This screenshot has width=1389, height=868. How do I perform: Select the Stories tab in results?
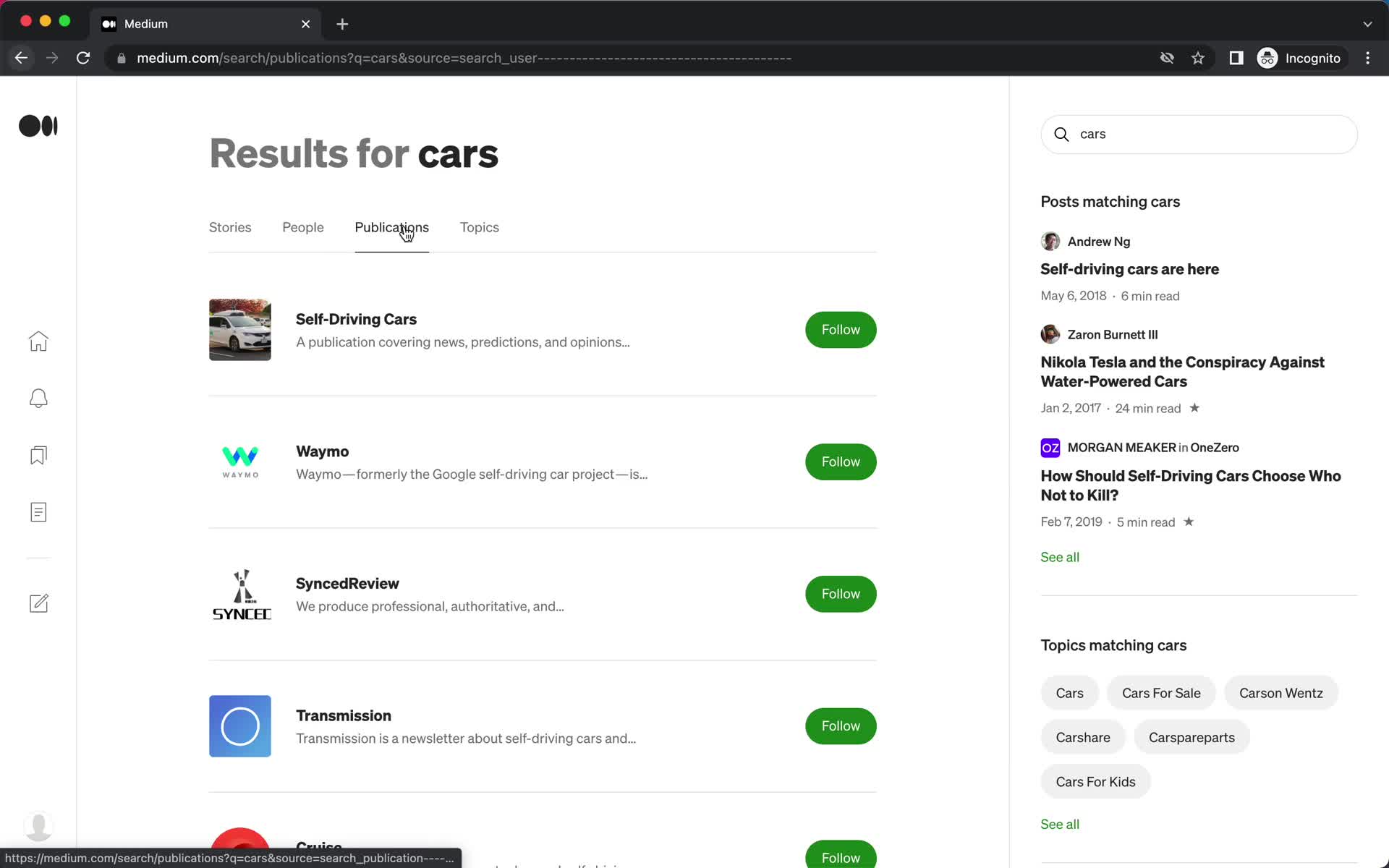click(x=231, y=227)
